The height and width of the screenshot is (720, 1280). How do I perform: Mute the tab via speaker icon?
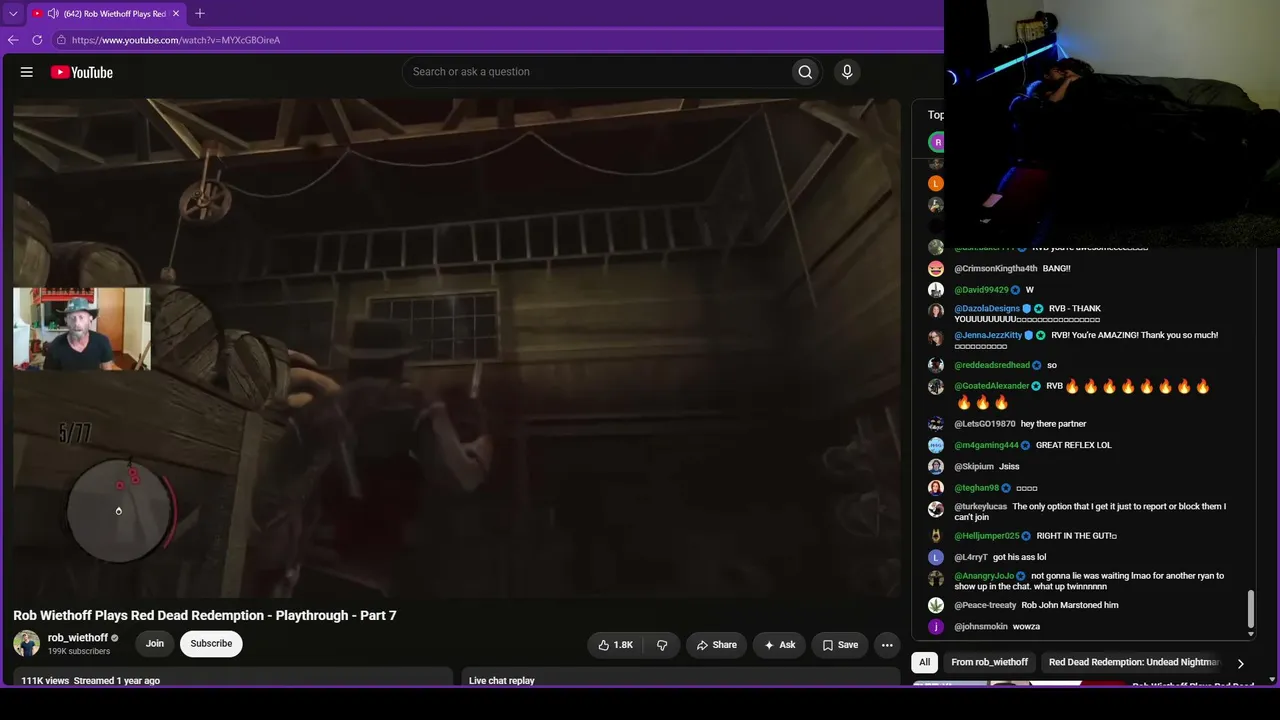pos(52,13)
